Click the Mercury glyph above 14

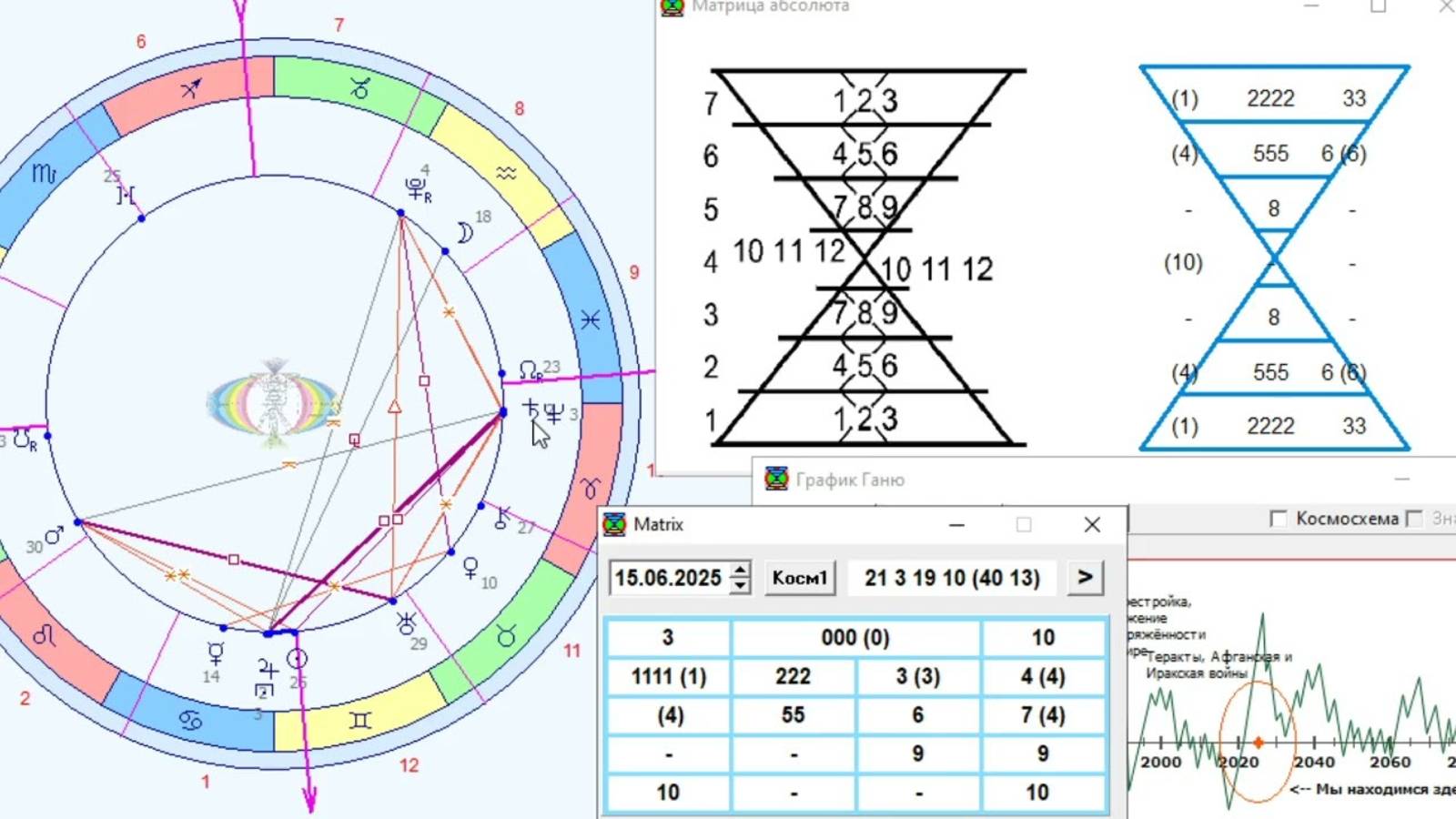tap(216, 652)
